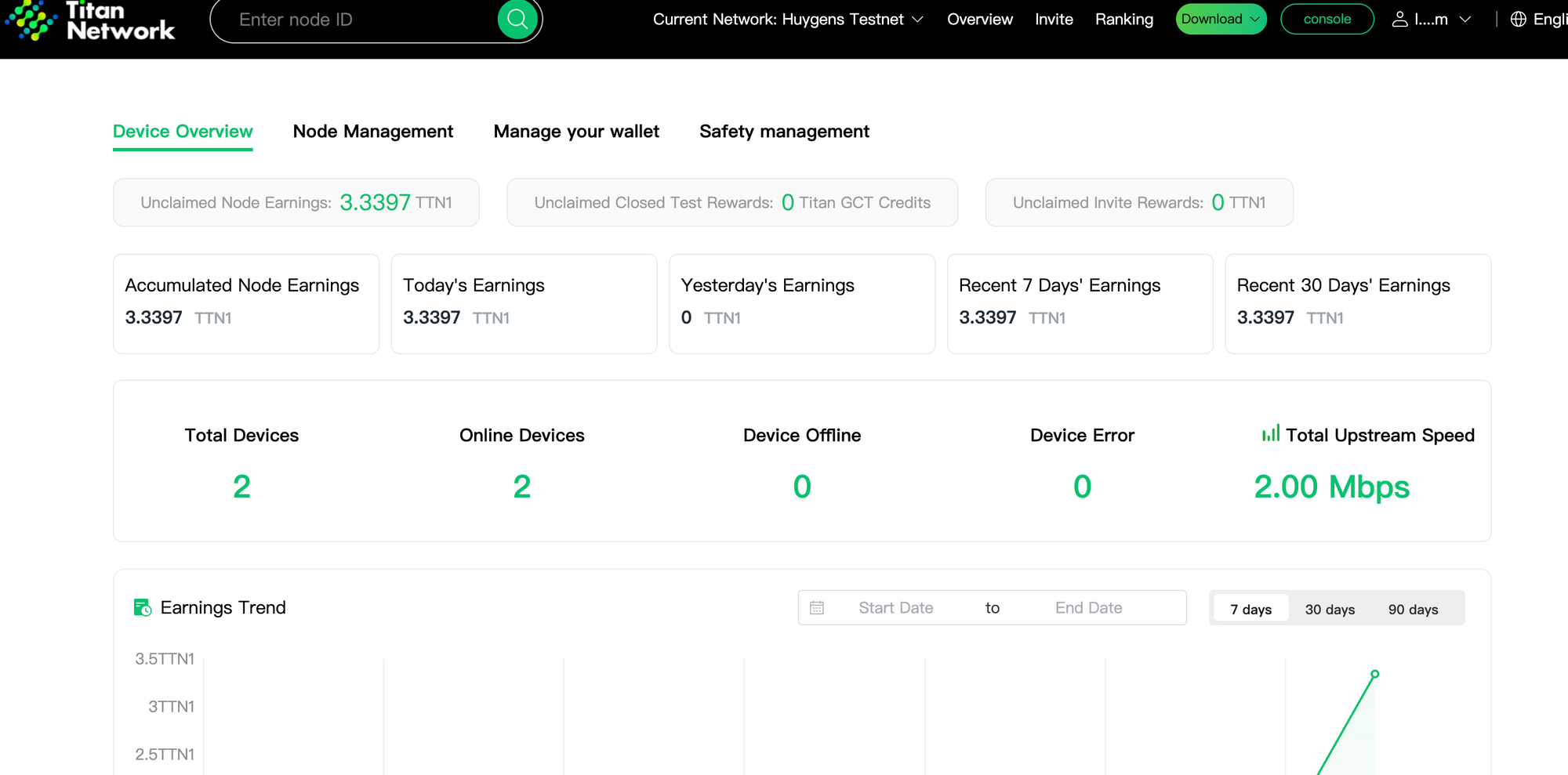Open the Download dropdown
Screen dimensions: 1568x775
1221,20
